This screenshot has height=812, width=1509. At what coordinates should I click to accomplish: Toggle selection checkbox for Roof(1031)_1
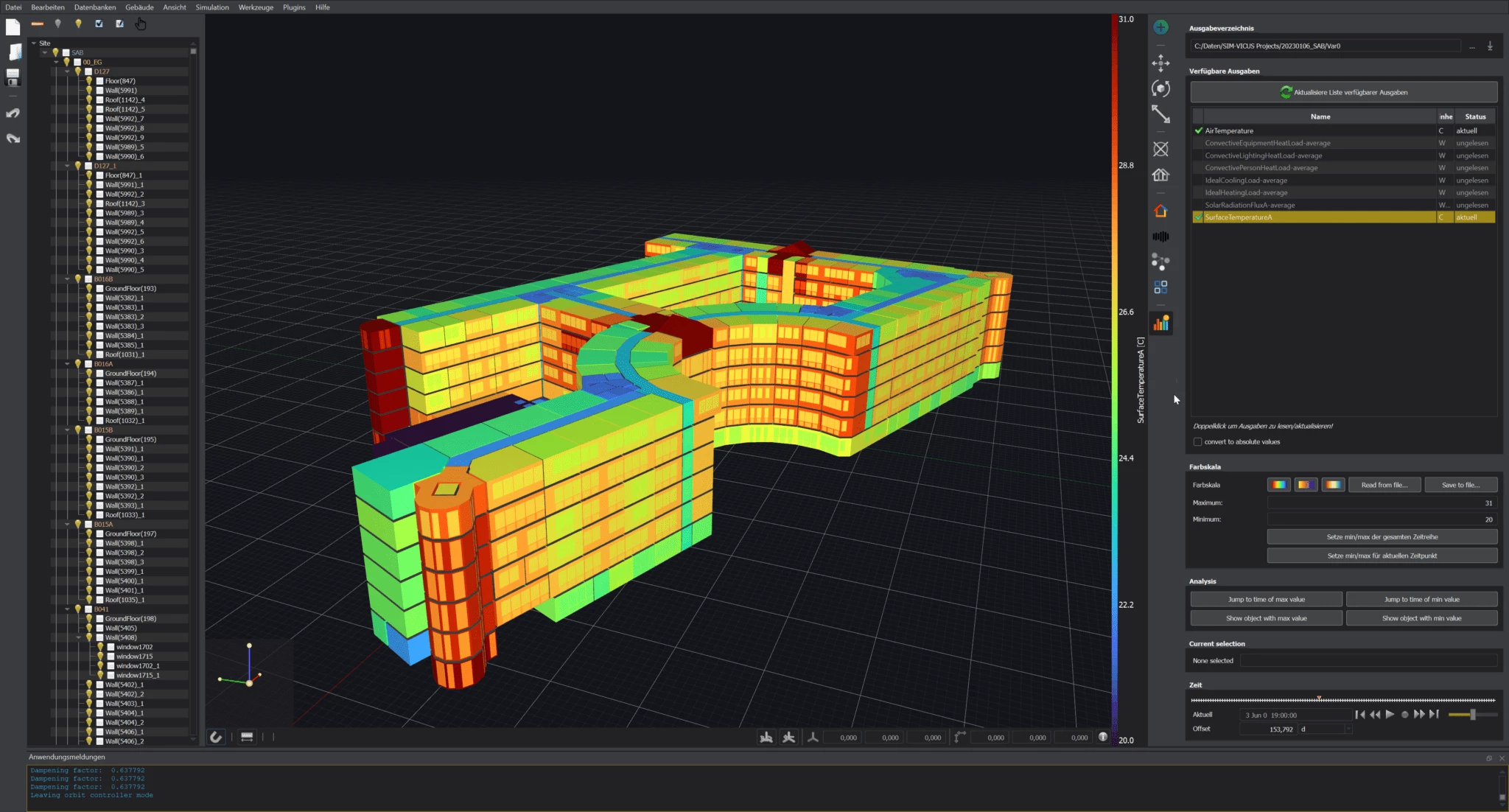pyautogui.click(x=100, y=354)
